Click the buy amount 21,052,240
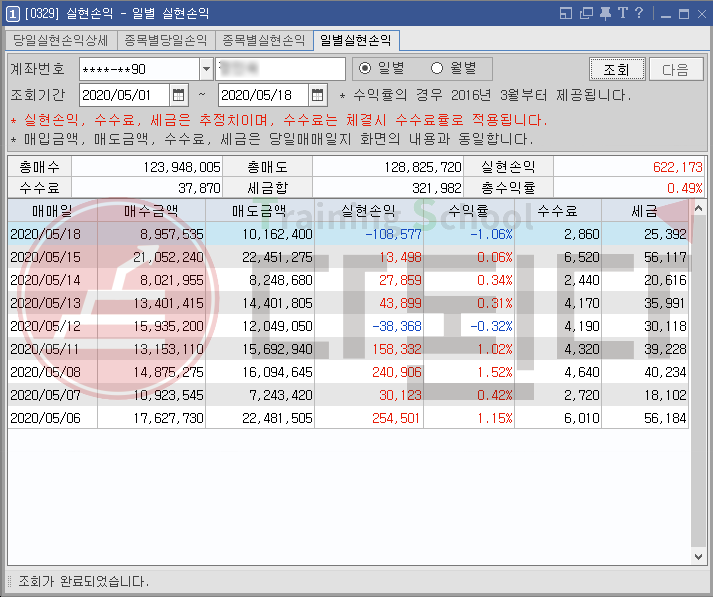713x597 pixels. [x=168, y=257]
